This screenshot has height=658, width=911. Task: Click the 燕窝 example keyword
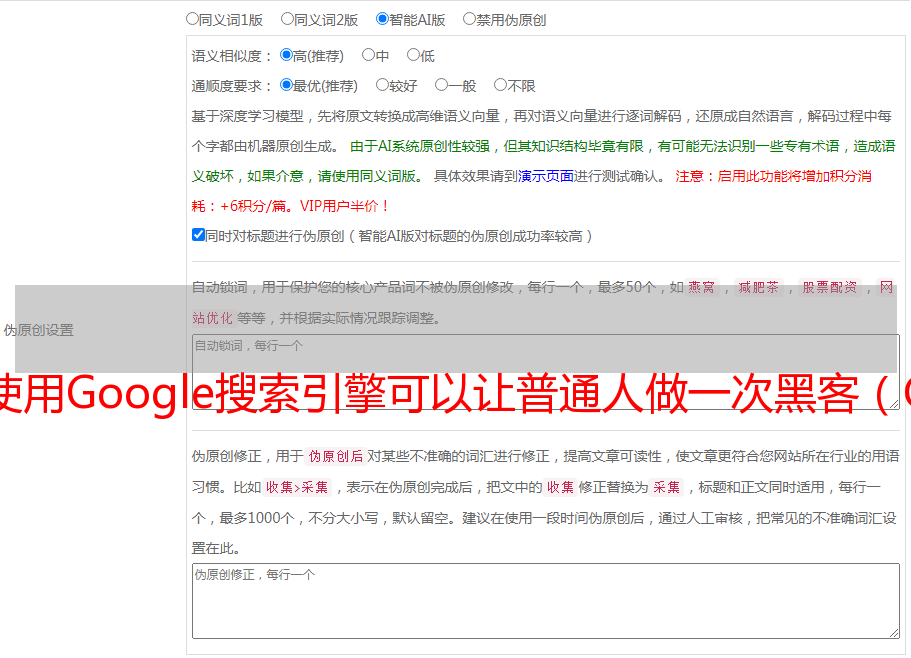click(x=702, y=287)
